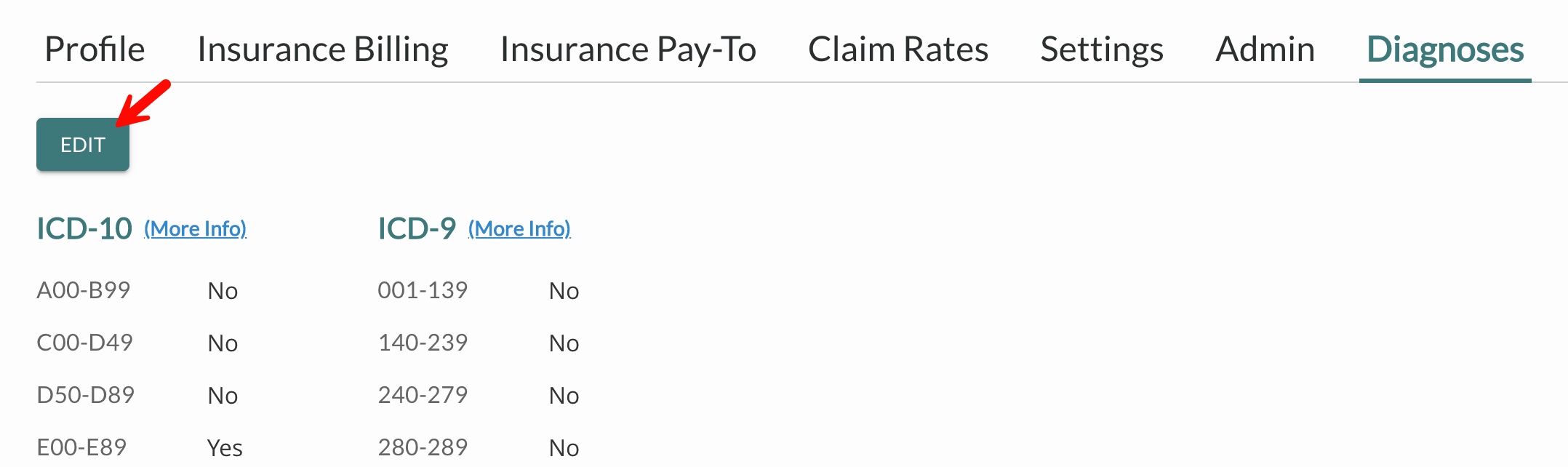Click the No value for 280-289

tap(564, 447)
